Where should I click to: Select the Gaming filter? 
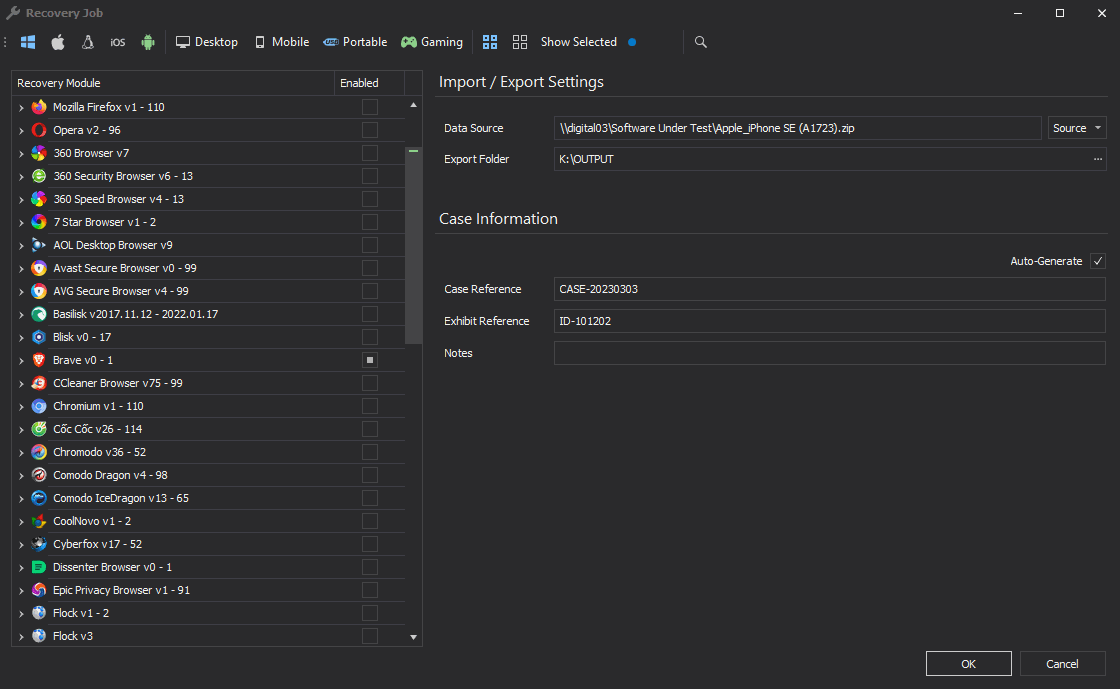coord(432,42)
